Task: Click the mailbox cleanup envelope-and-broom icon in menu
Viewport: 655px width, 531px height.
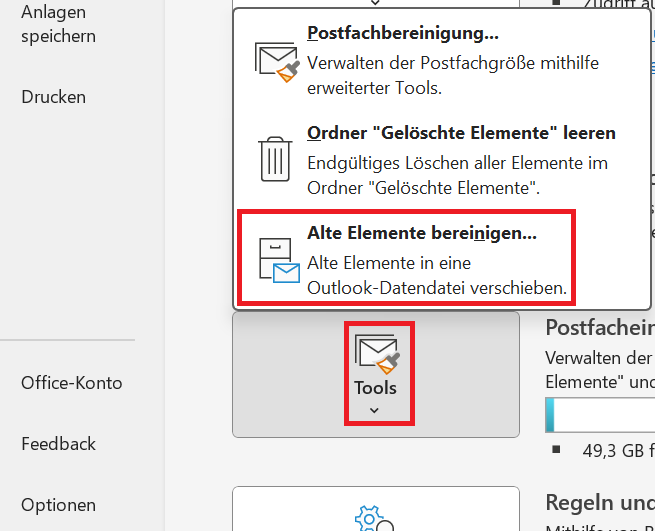Action: pos(277,62)
